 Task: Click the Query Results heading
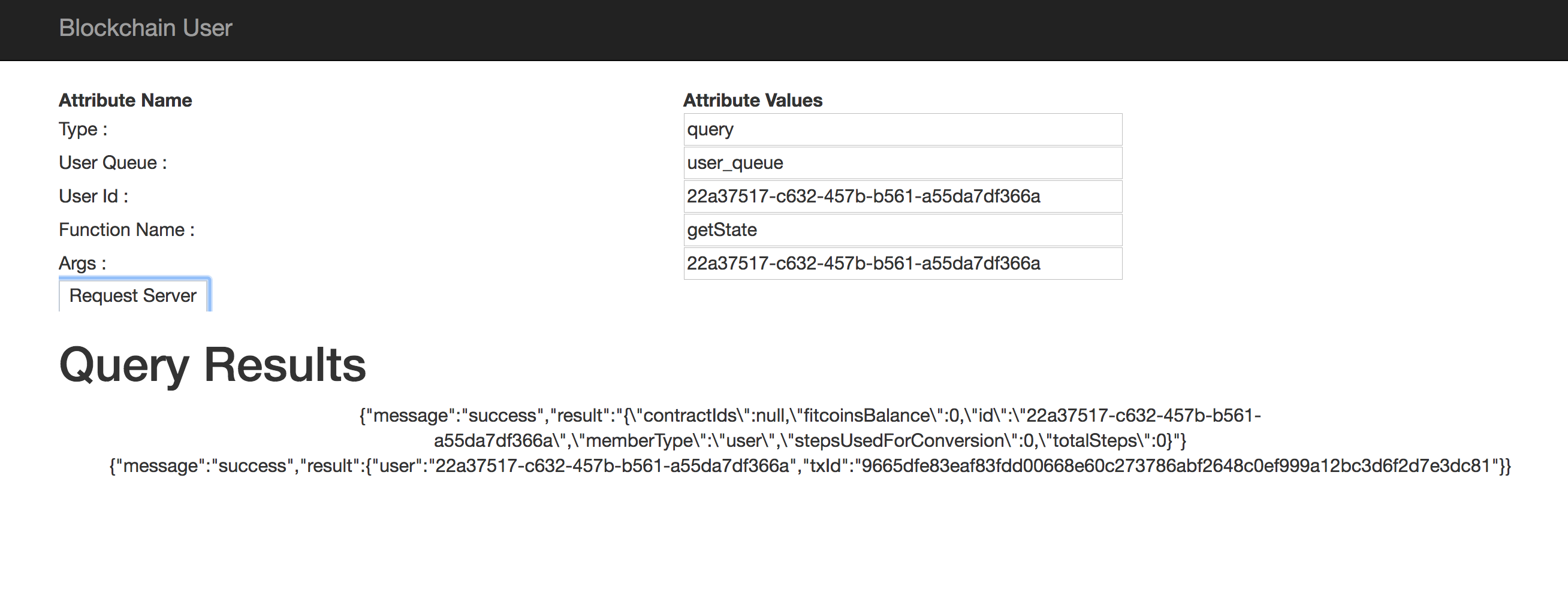tap(212, 365)
